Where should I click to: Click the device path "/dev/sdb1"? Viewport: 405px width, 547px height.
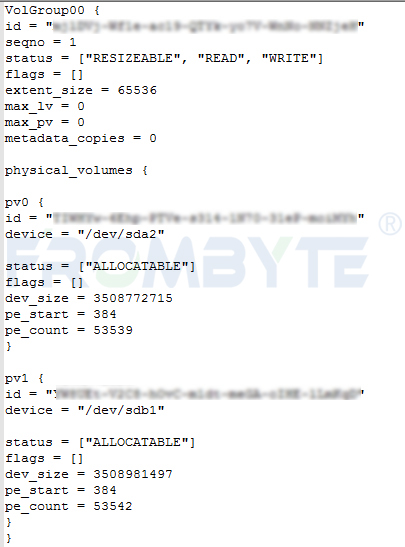121,410
